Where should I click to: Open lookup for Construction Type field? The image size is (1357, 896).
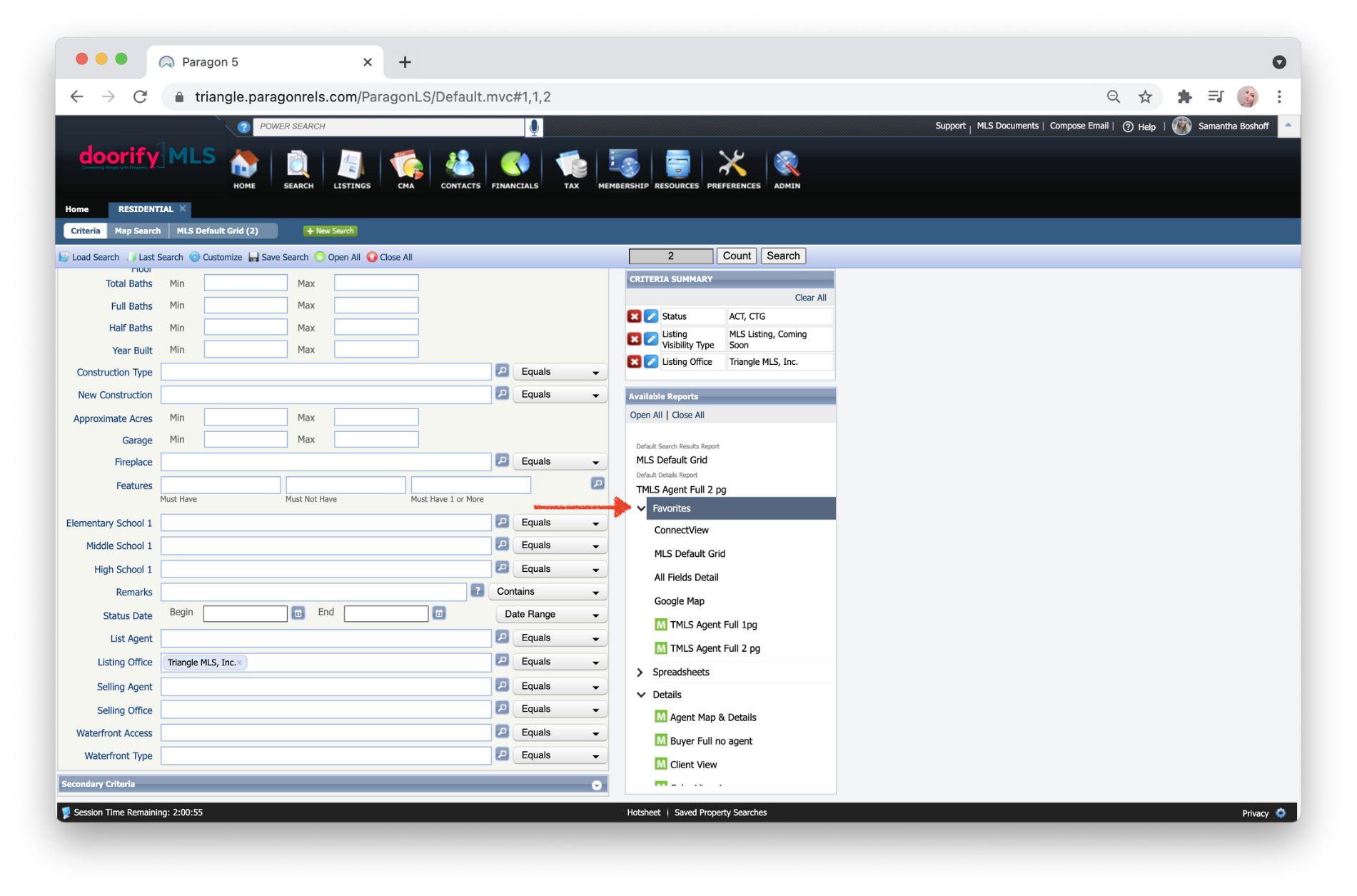pyautogui.click(x=502, y=371)
